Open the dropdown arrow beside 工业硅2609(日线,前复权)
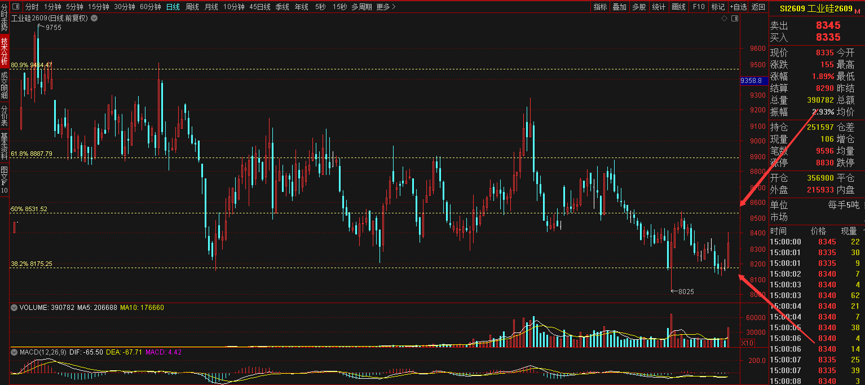The image size is (865, 385). coord(93,18)
